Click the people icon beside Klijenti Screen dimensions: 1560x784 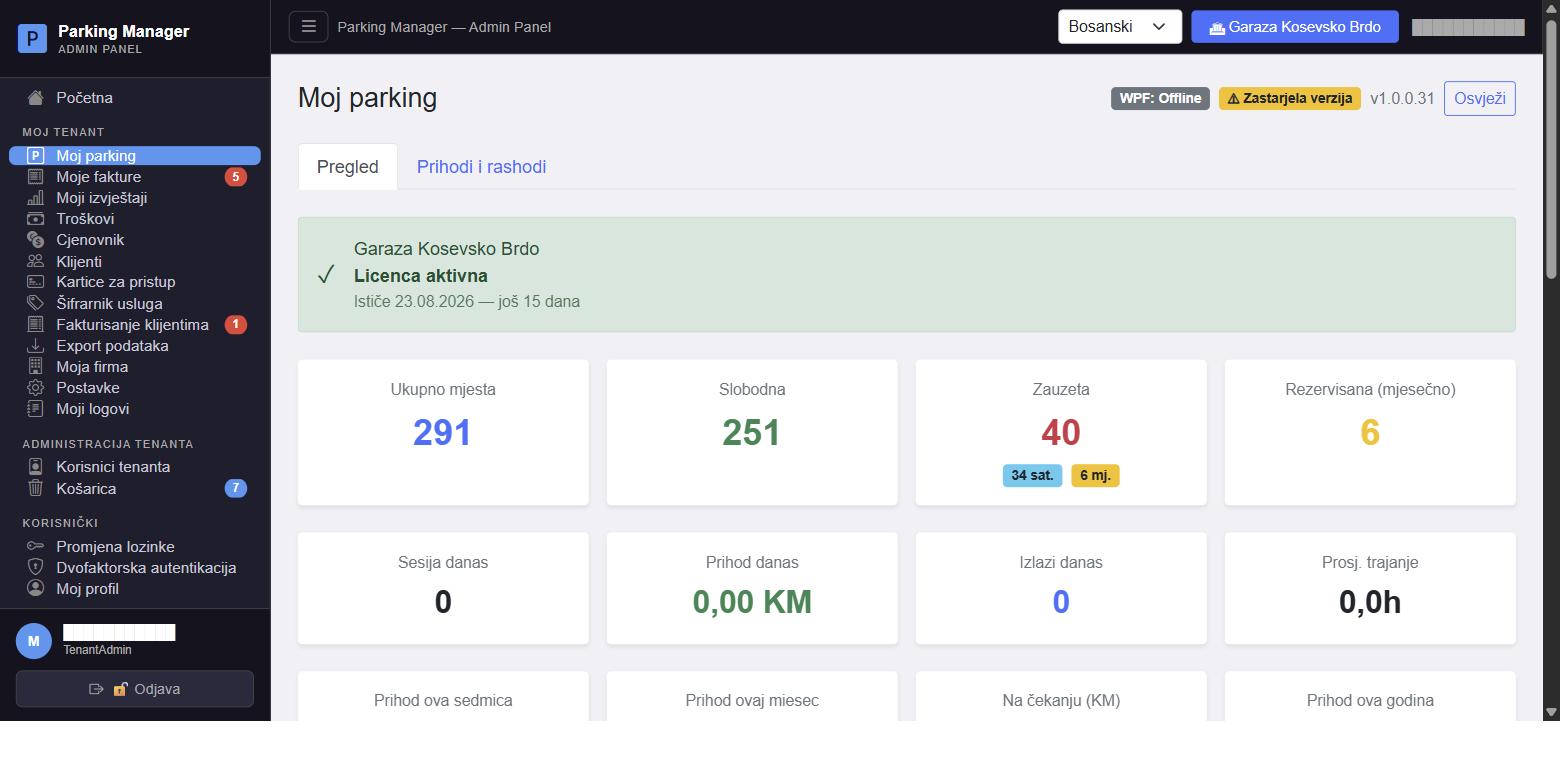pos(36,261)
